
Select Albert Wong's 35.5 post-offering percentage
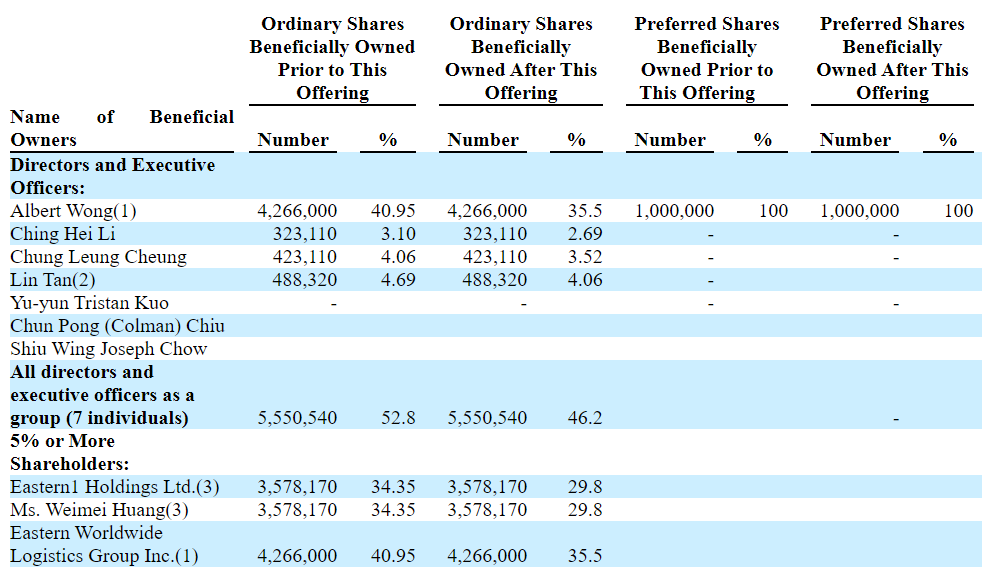585,211
